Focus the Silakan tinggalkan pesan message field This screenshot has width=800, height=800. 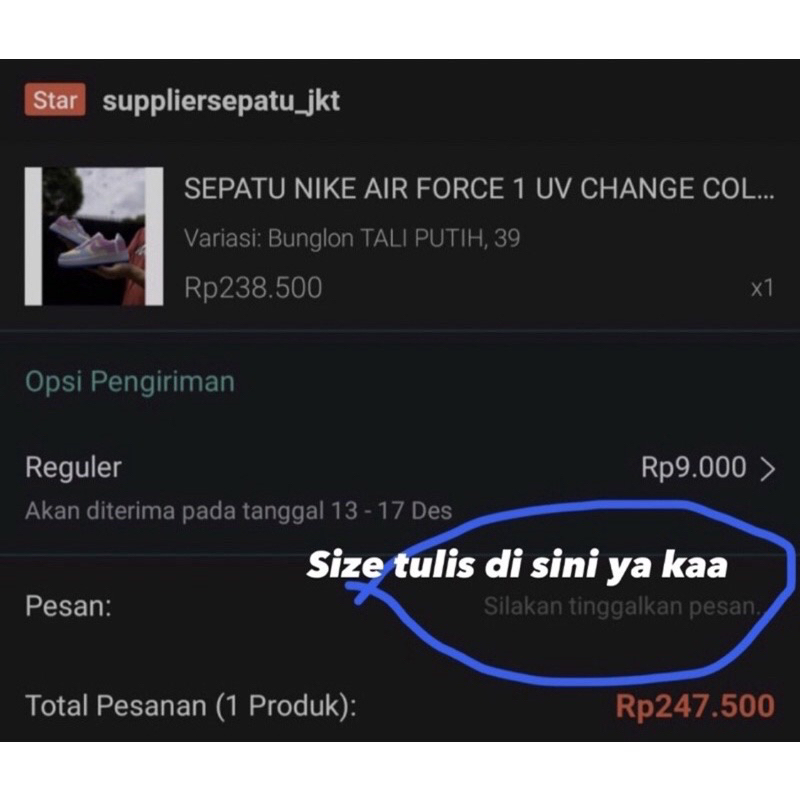[x=622, y=607]
